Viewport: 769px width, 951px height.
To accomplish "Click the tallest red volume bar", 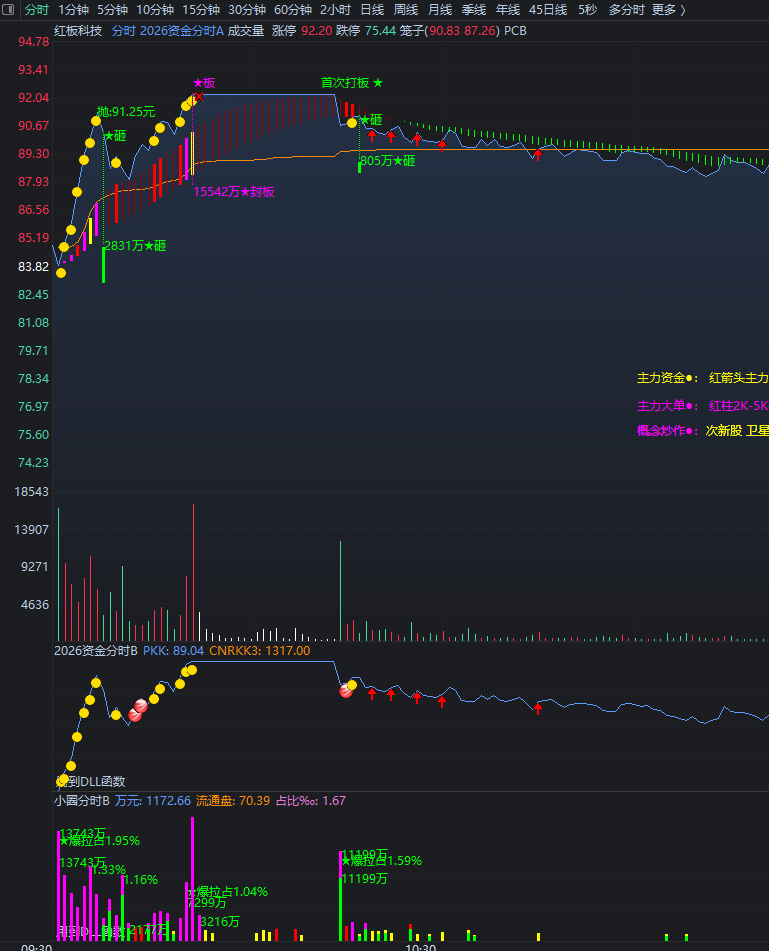I will click(193, 572).
